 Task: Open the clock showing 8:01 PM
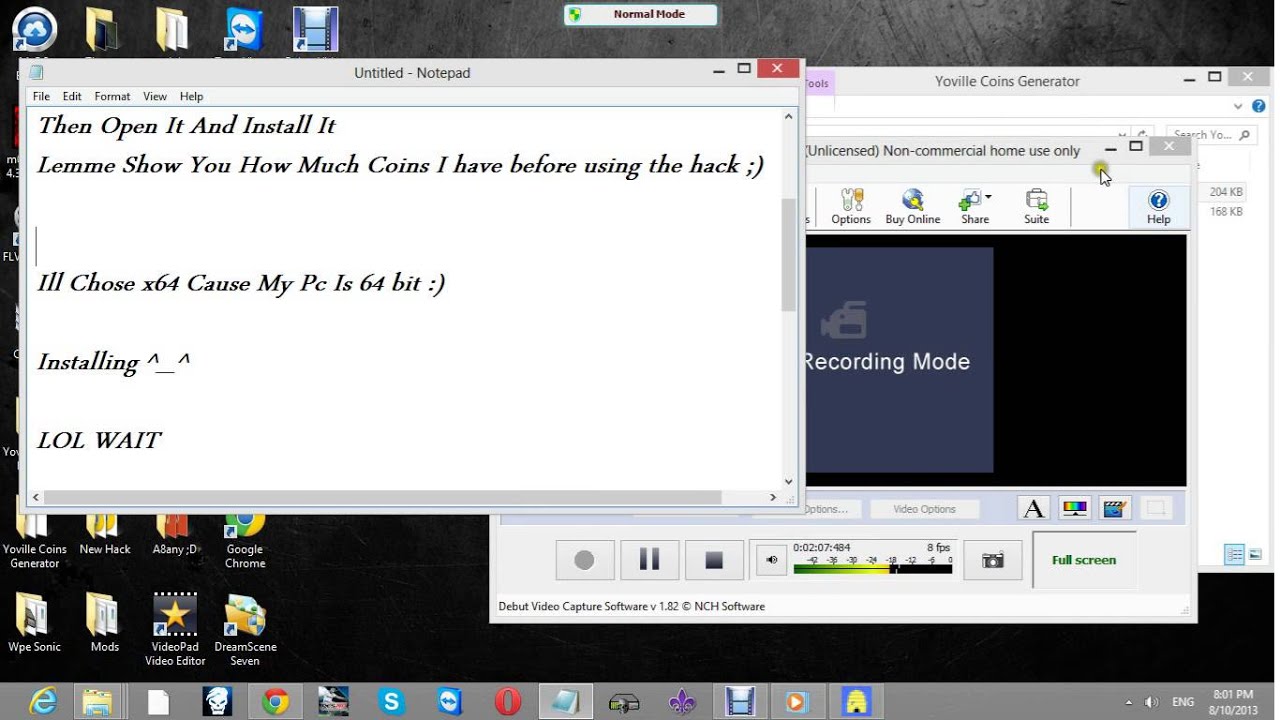pos(1233,702)
